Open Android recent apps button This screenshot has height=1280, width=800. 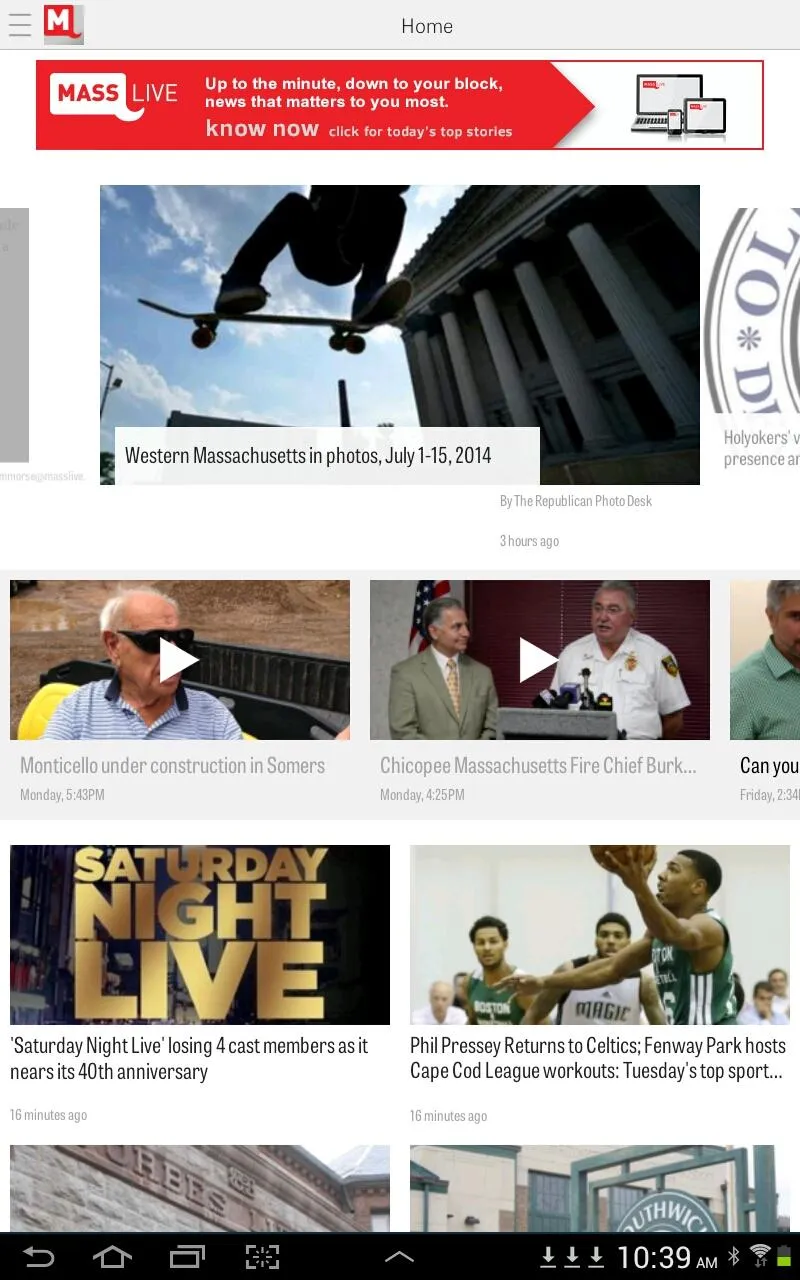187,1257
